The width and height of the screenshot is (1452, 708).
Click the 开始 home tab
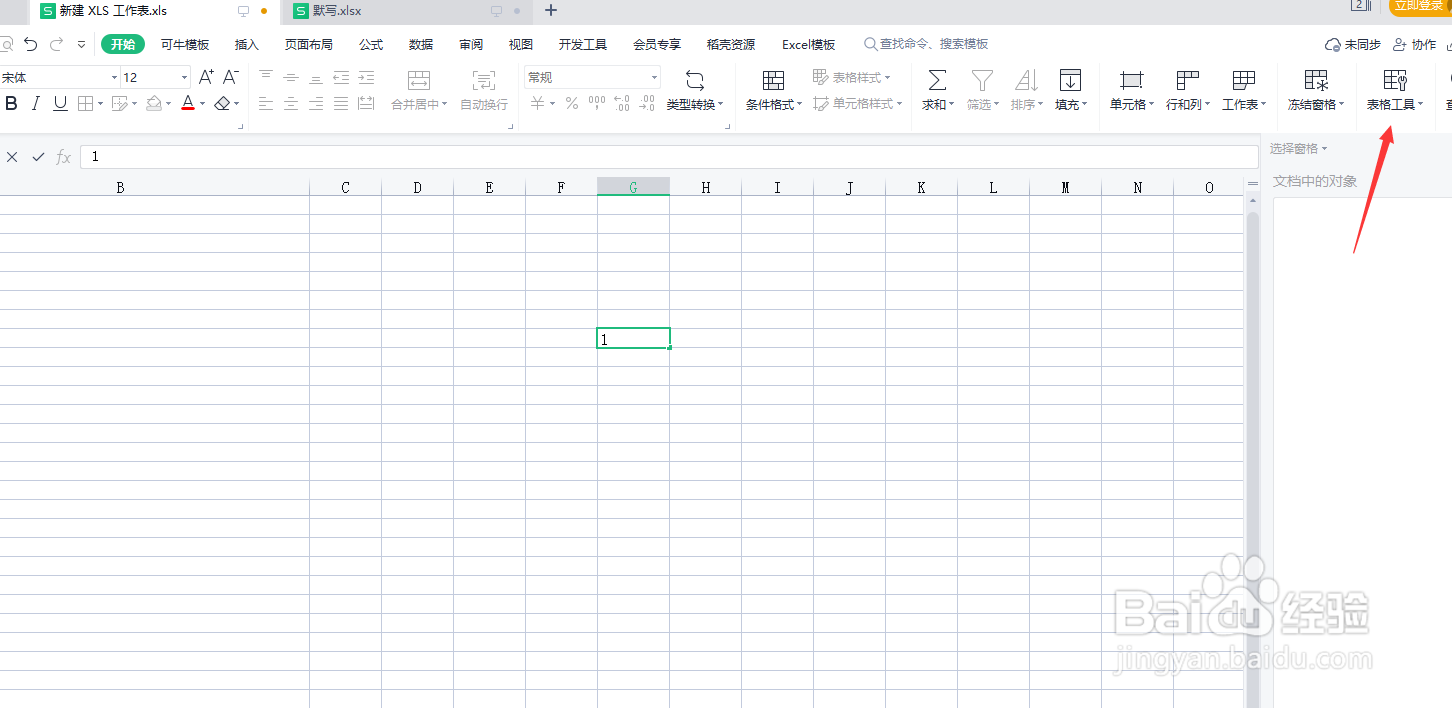(123, 44)
